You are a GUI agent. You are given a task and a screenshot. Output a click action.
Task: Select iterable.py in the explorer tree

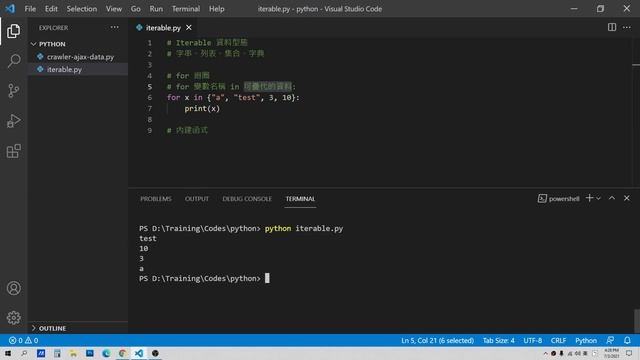point(78,69)
